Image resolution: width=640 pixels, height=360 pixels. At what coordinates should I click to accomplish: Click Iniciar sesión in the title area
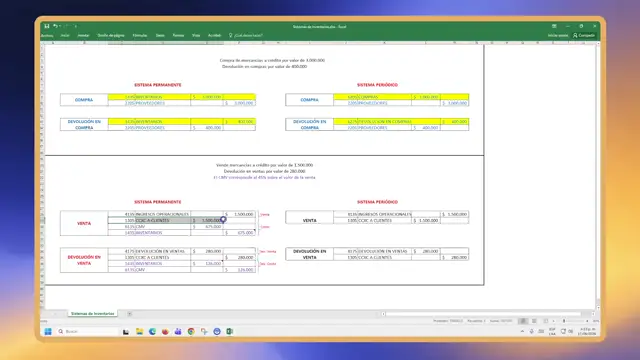(x=558, y=36)
